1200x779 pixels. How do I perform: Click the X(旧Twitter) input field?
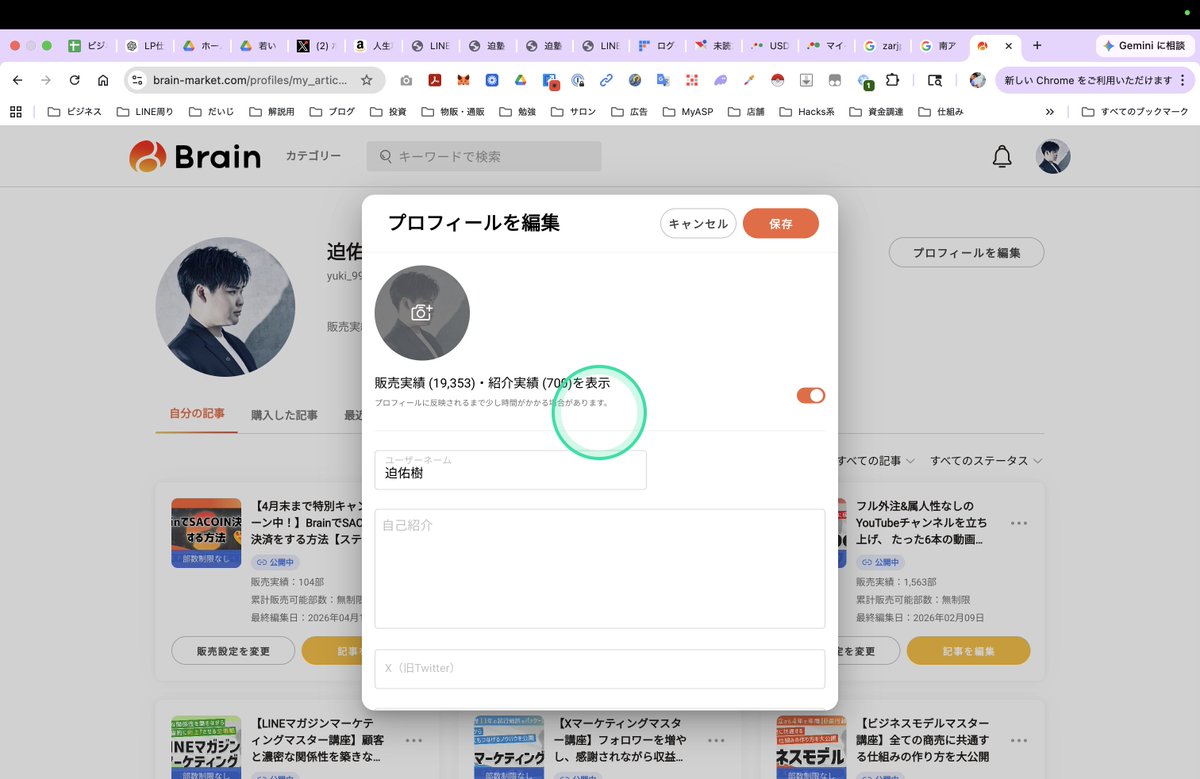[600, 669]
